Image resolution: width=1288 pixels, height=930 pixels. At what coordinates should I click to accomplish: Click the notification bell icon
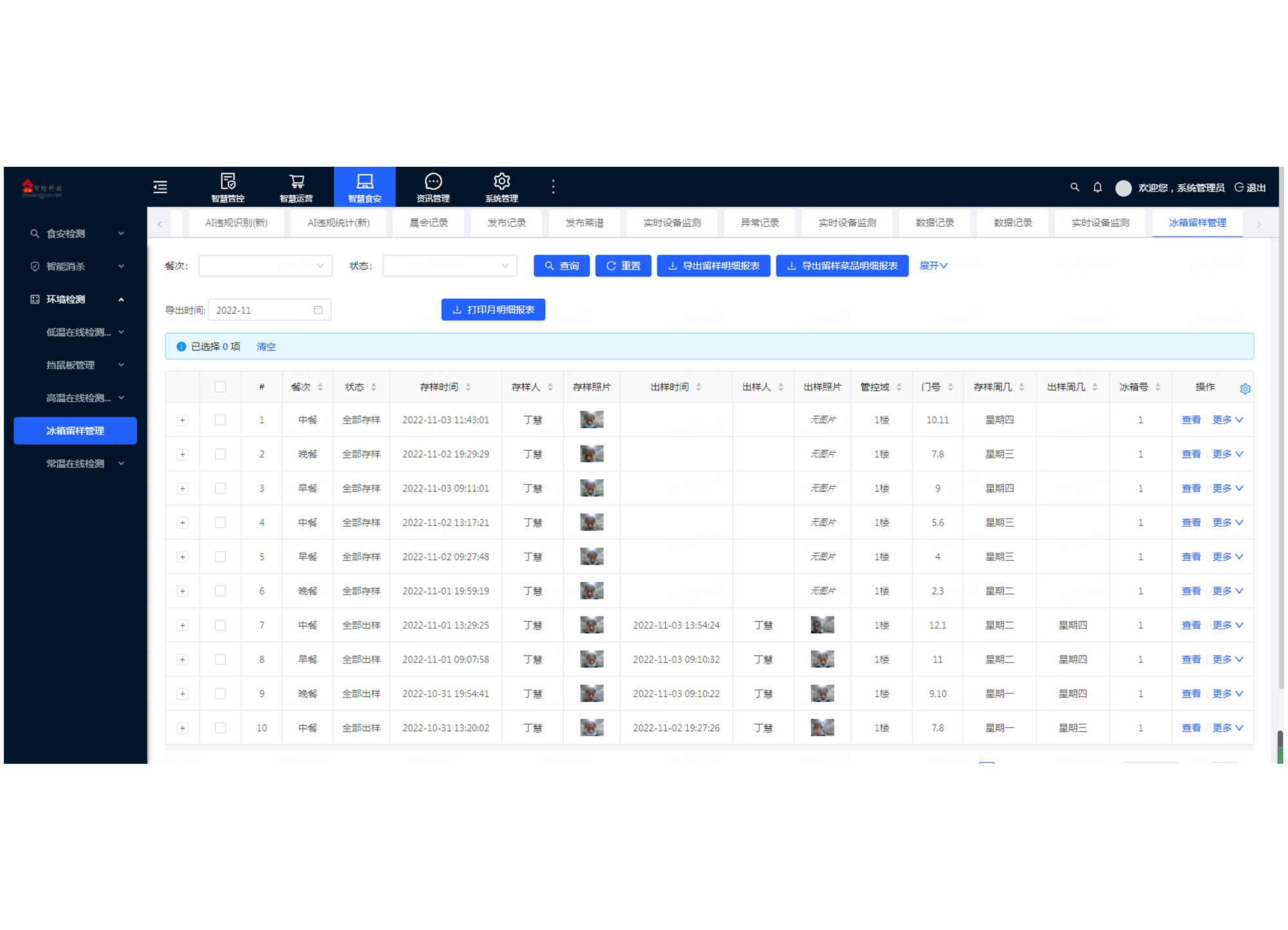[x=1097, y=187]
